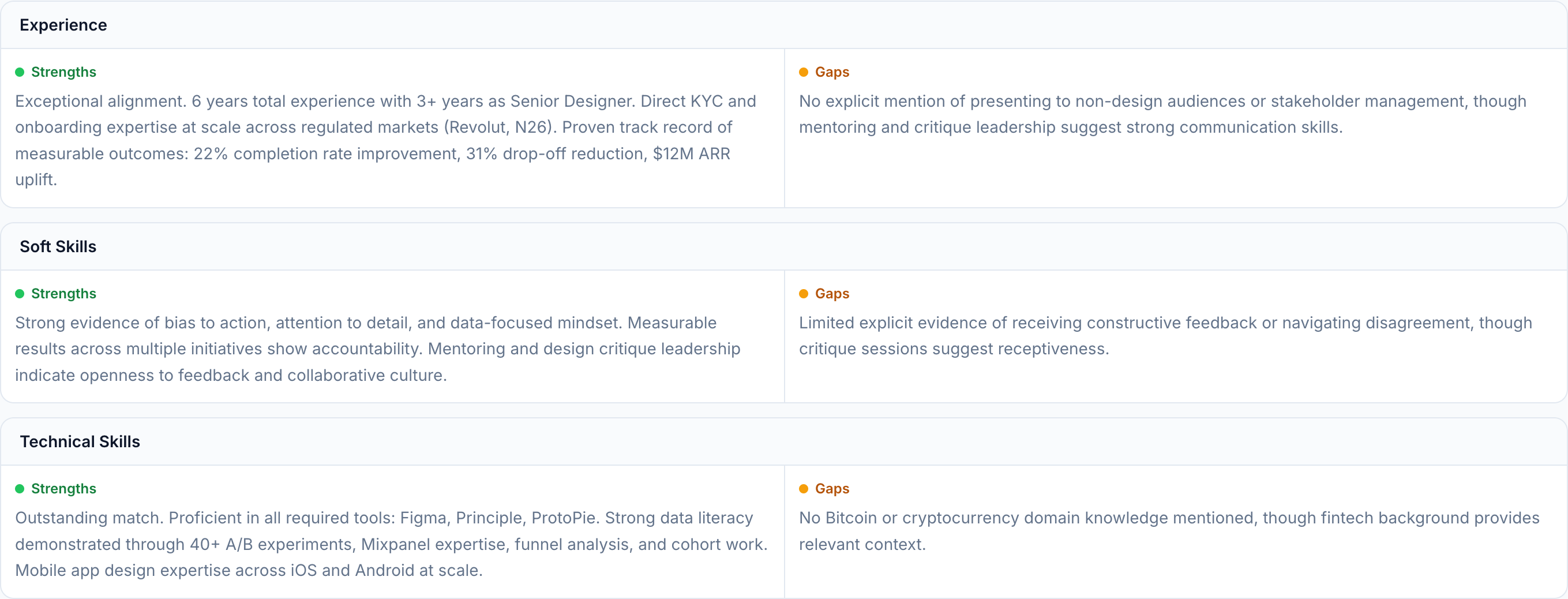Screen dimensions: 1568x599
Task: Select the Strengths label under Soft Skills
Action: tap(63, 294)
